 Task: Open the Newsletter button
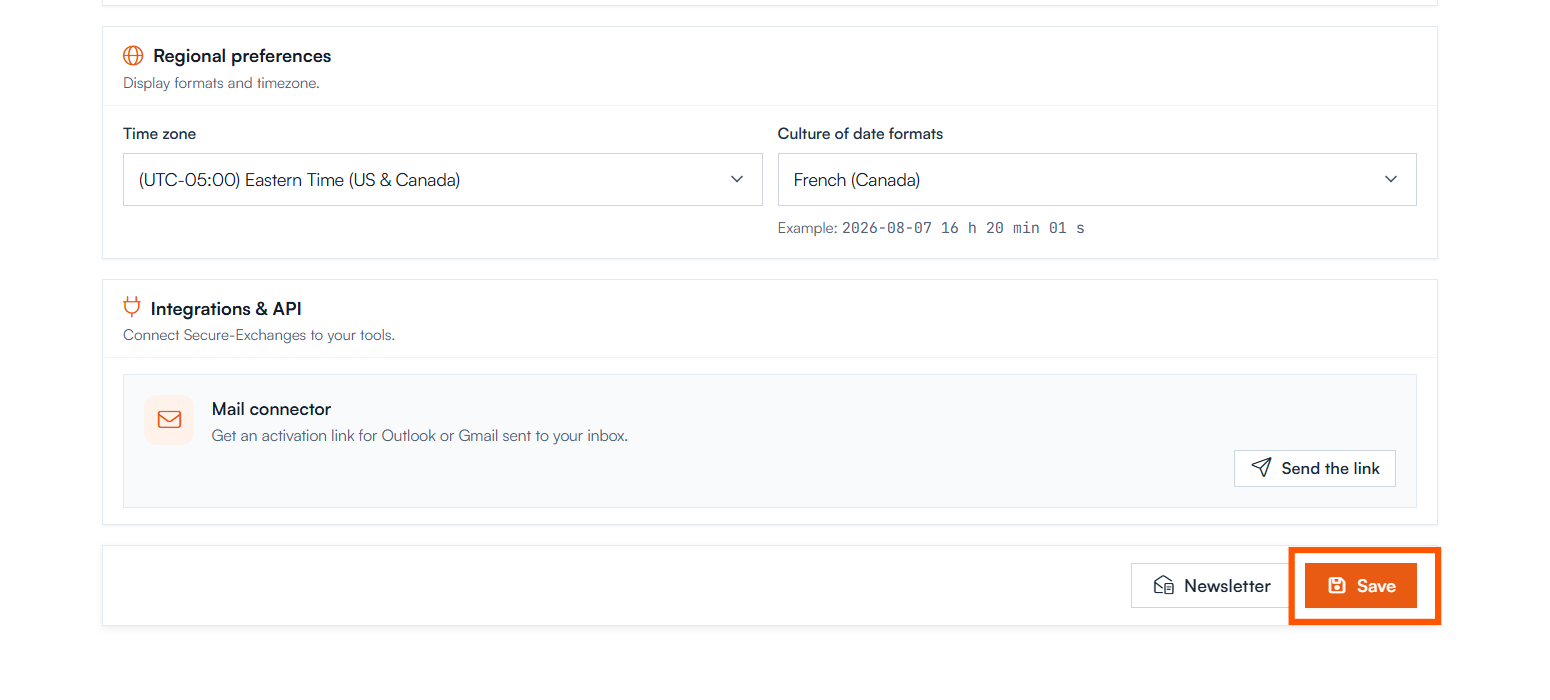(1212, 586)
